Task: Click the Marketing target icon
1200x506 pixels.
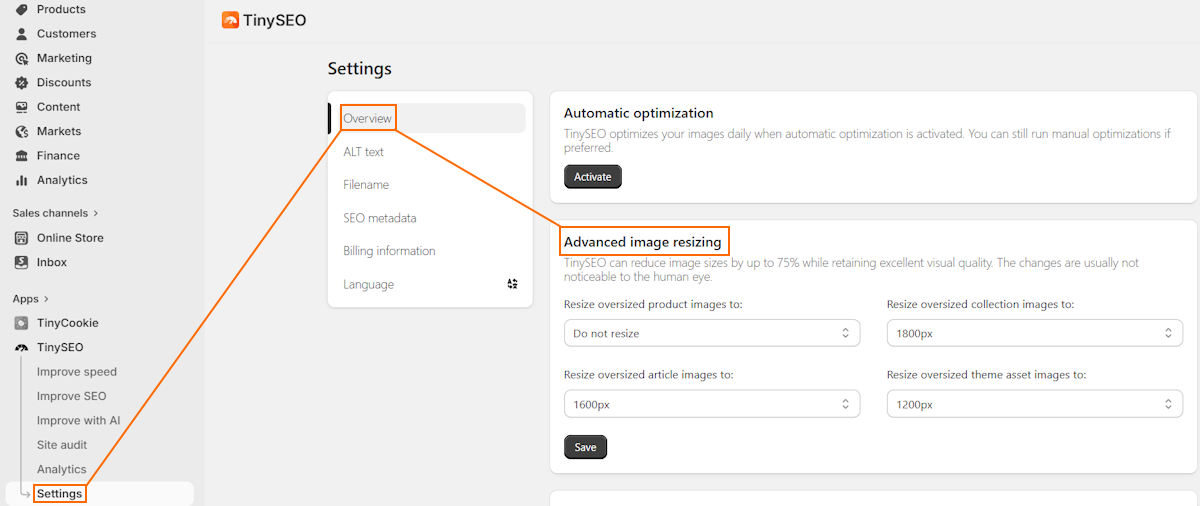Action: (x=21, y=58)
